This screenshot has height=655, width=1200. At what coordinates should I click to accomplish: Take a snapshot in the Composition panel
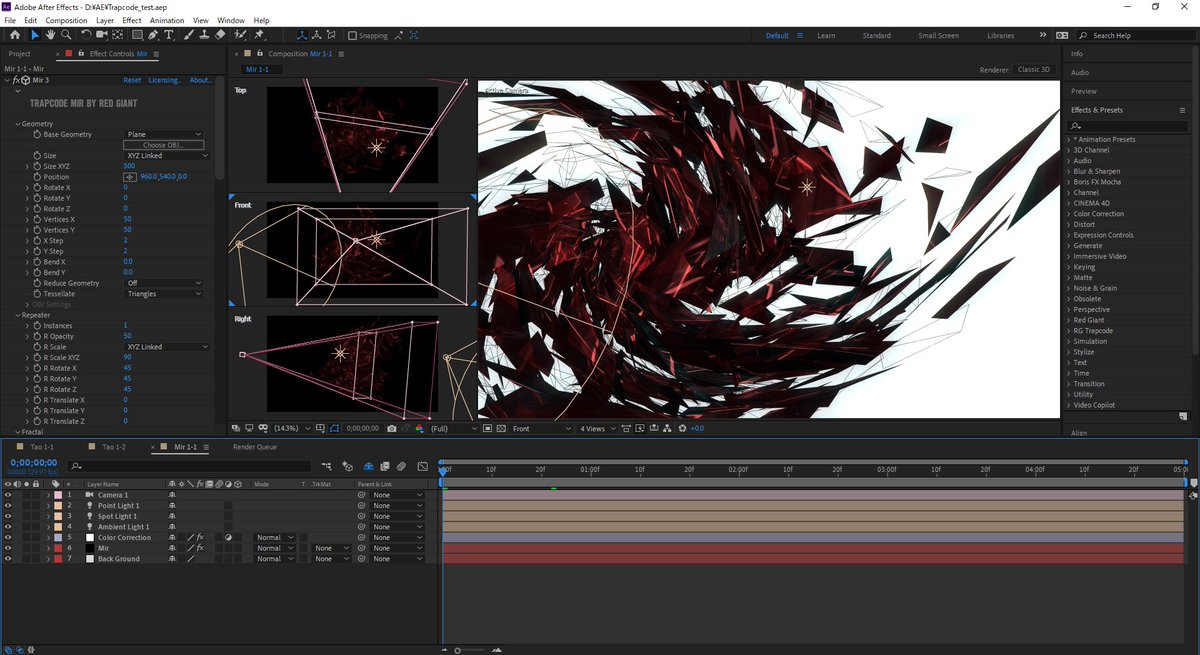[392, 428]
